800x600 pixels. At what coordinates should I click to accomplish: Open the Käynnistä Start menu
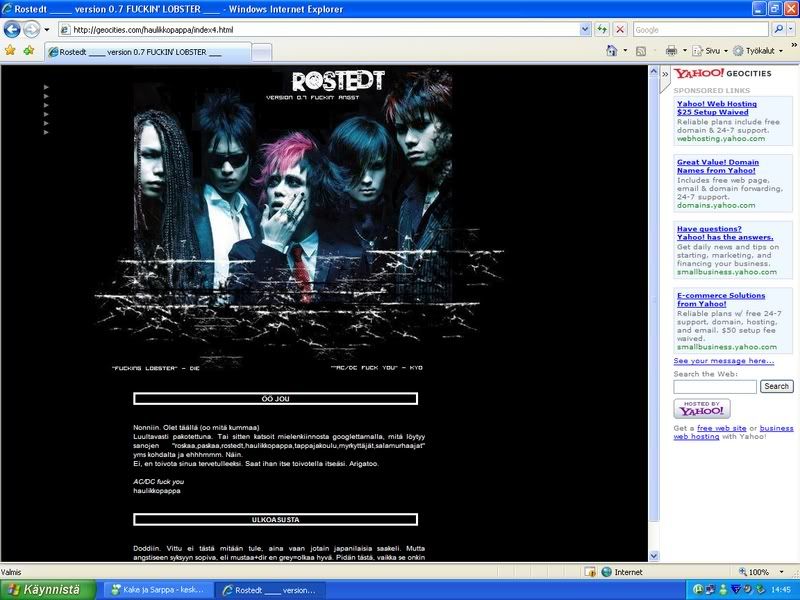pos(48,590)
